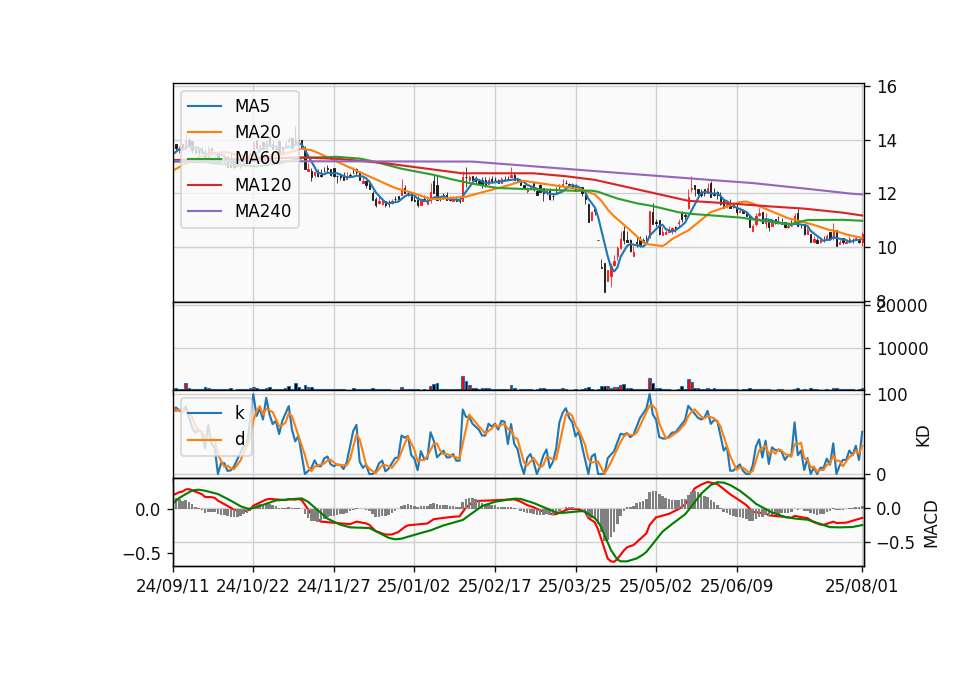Click the MACD vertical axis title
The width and height of the screenshot is (960, 690).
(931, 524)
